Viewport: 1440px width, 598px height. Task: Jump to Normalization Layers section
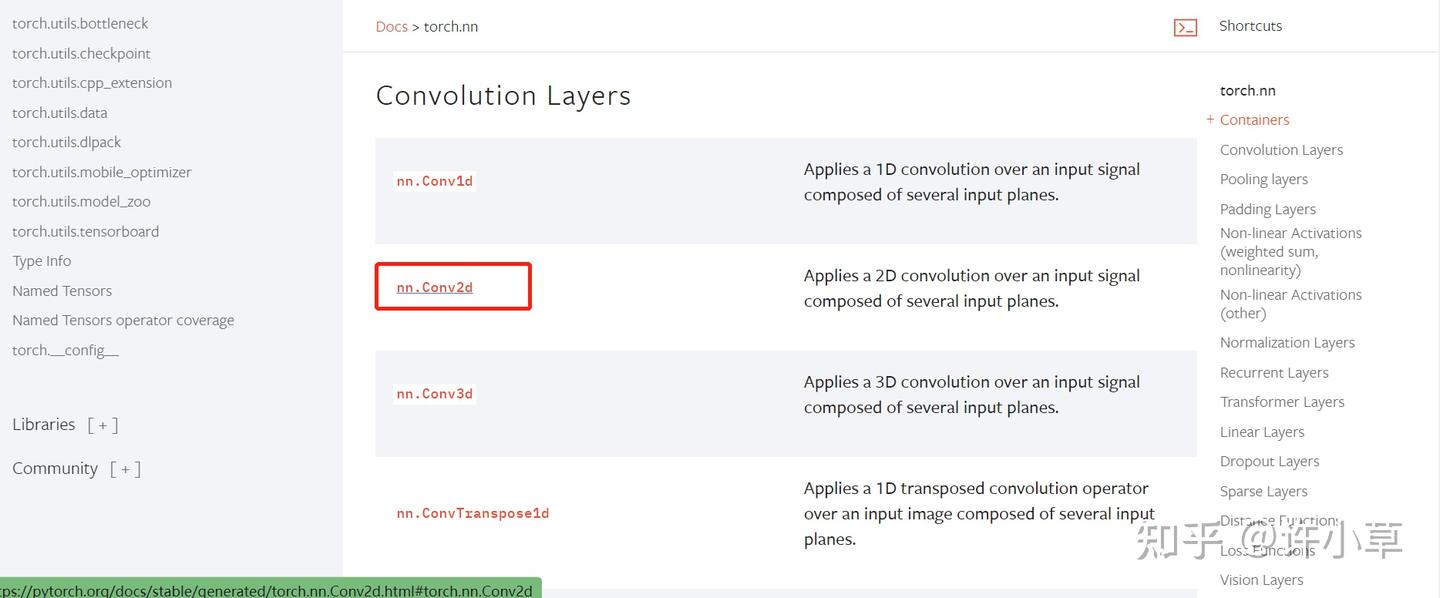[1287, 343]
